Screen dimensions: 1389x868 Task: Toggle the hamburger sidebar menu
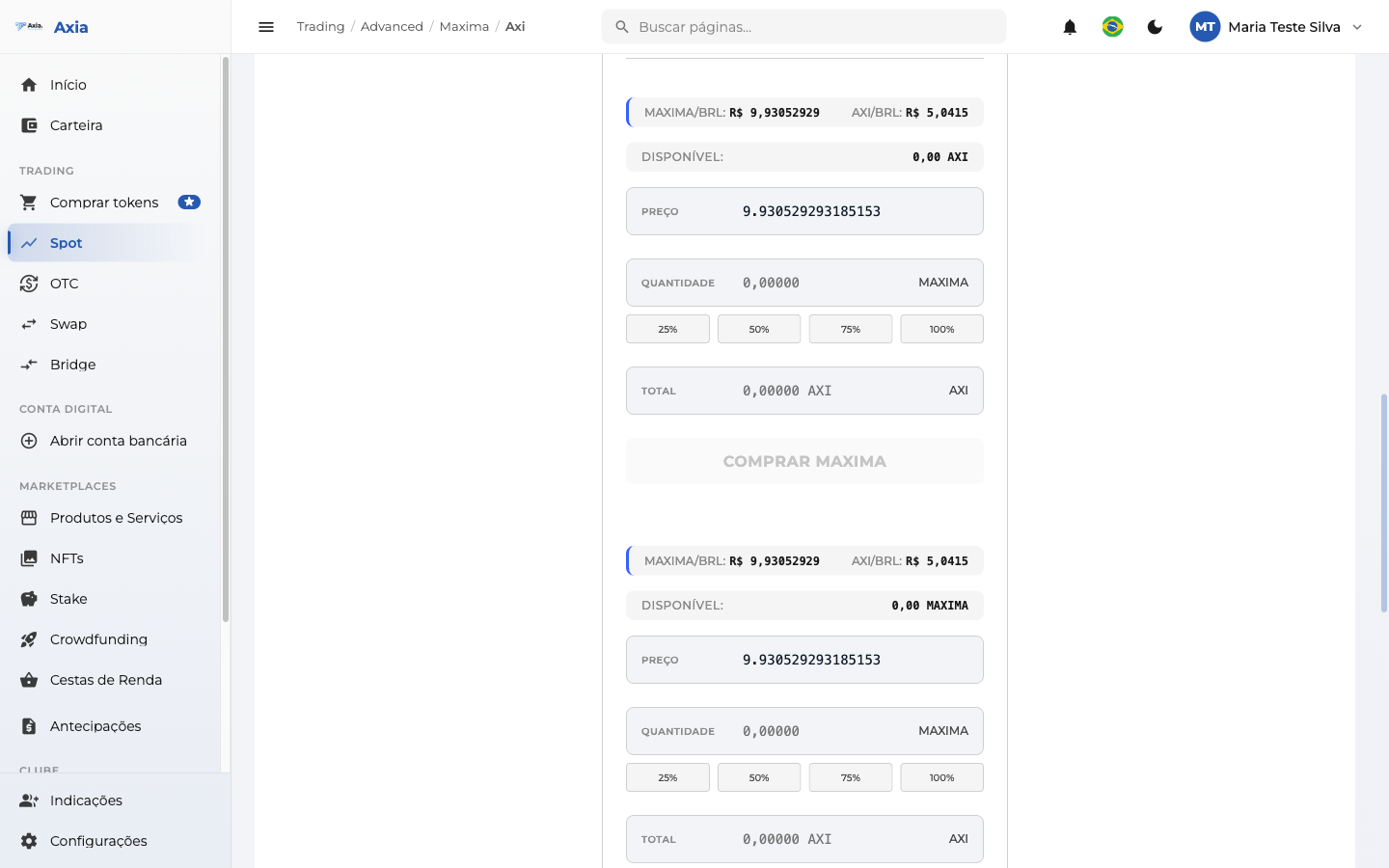266,27
